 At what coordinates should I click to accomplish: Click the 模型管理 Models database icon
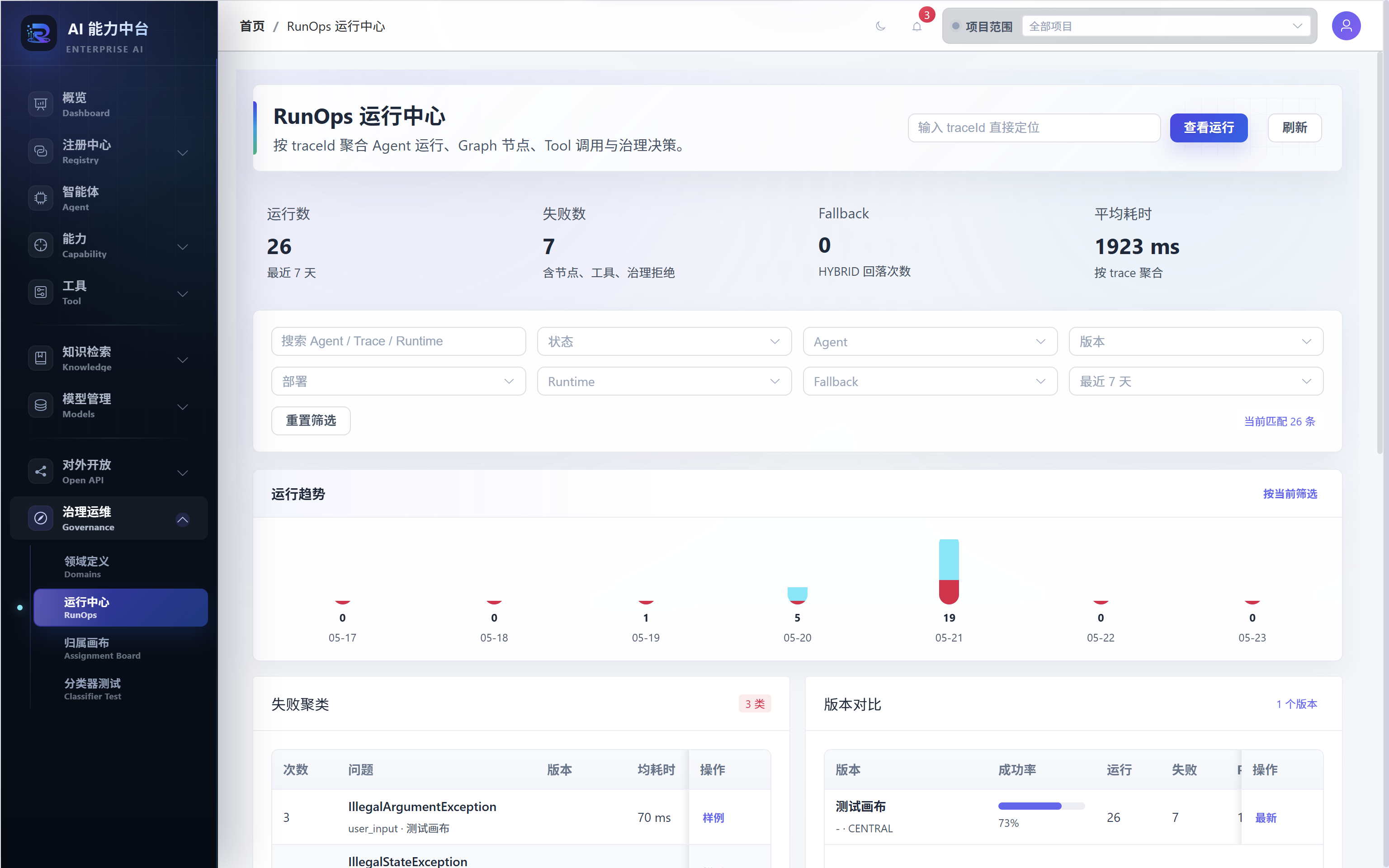[x=41, y=406]
